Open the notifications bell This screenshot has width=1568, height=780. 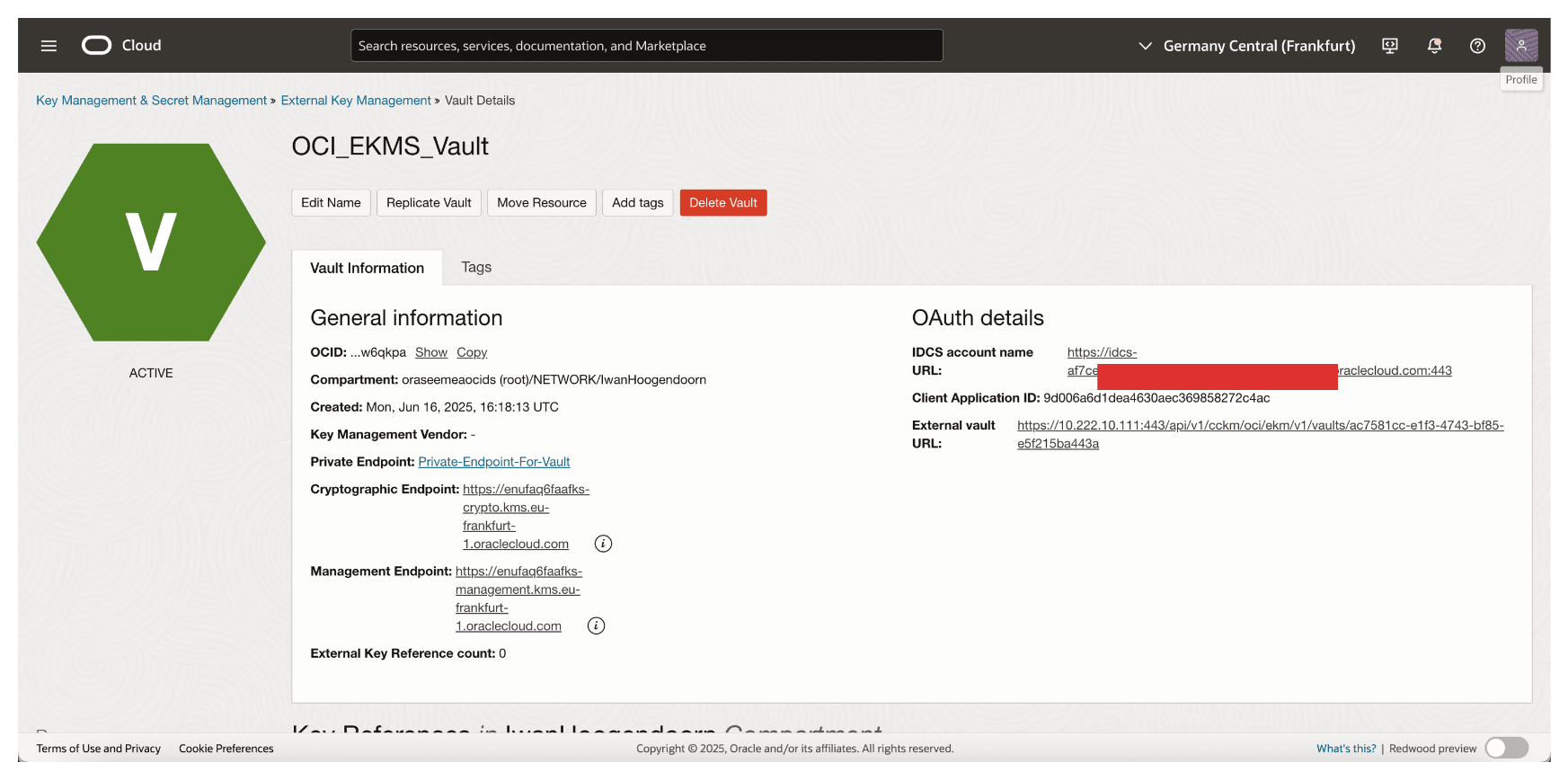coord(1434,46)
